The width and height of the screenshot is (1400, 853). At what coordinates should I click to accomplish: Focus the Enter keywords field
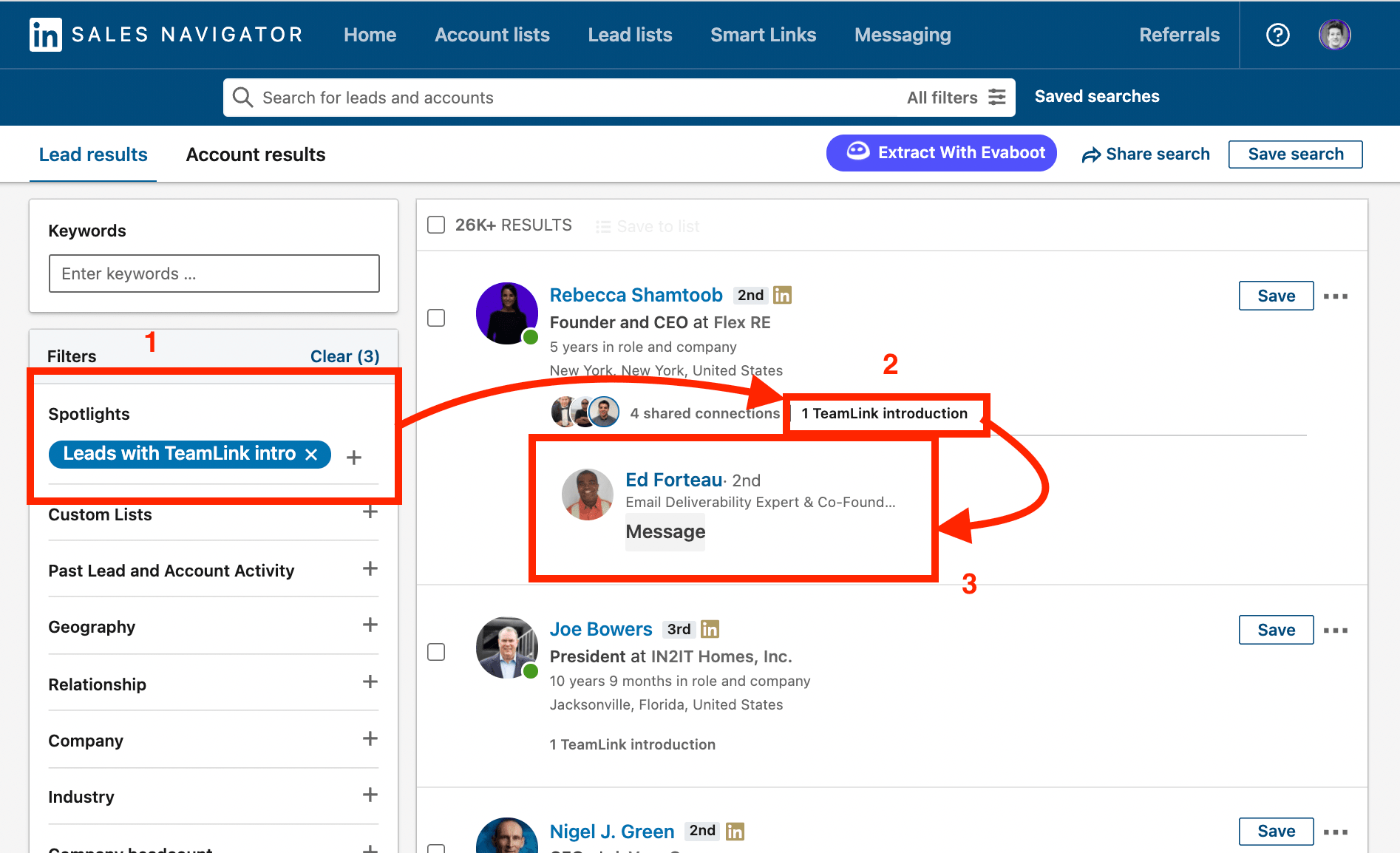tap(214, 273)
